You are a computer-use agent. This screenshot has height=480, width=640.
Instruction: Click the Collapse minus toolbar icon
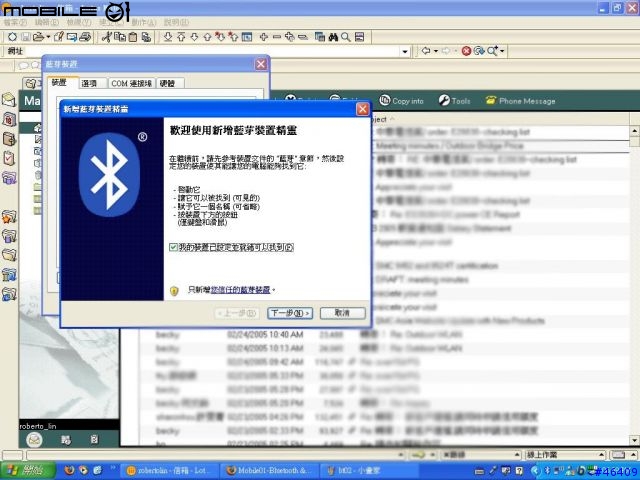277,37
